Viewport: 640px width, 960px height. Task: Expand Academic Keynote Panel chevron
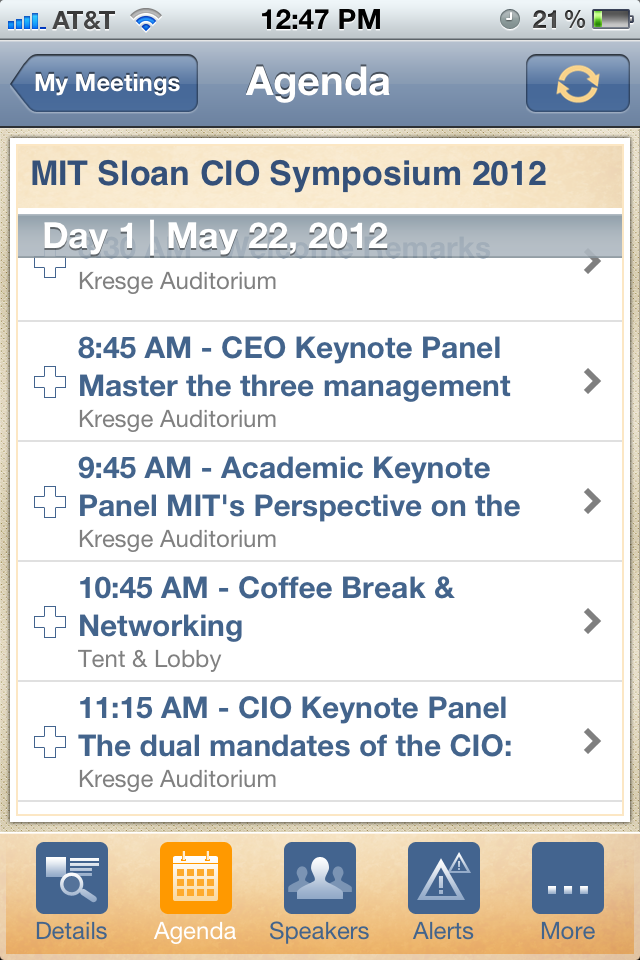click(x=592, y=501)
